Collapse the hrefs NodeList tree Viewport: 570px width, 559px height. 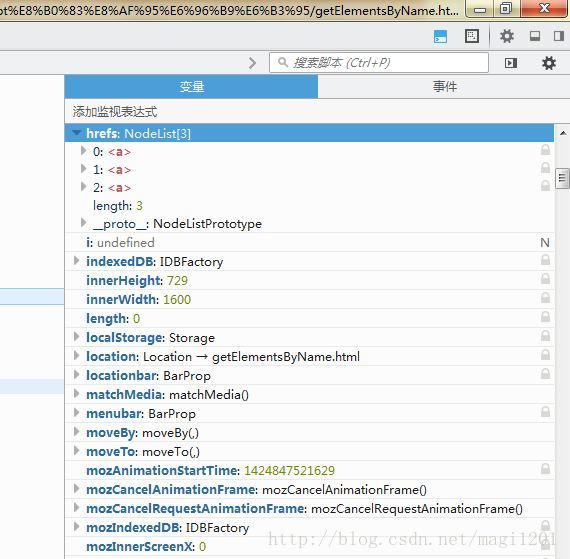(x=77, y=133)
